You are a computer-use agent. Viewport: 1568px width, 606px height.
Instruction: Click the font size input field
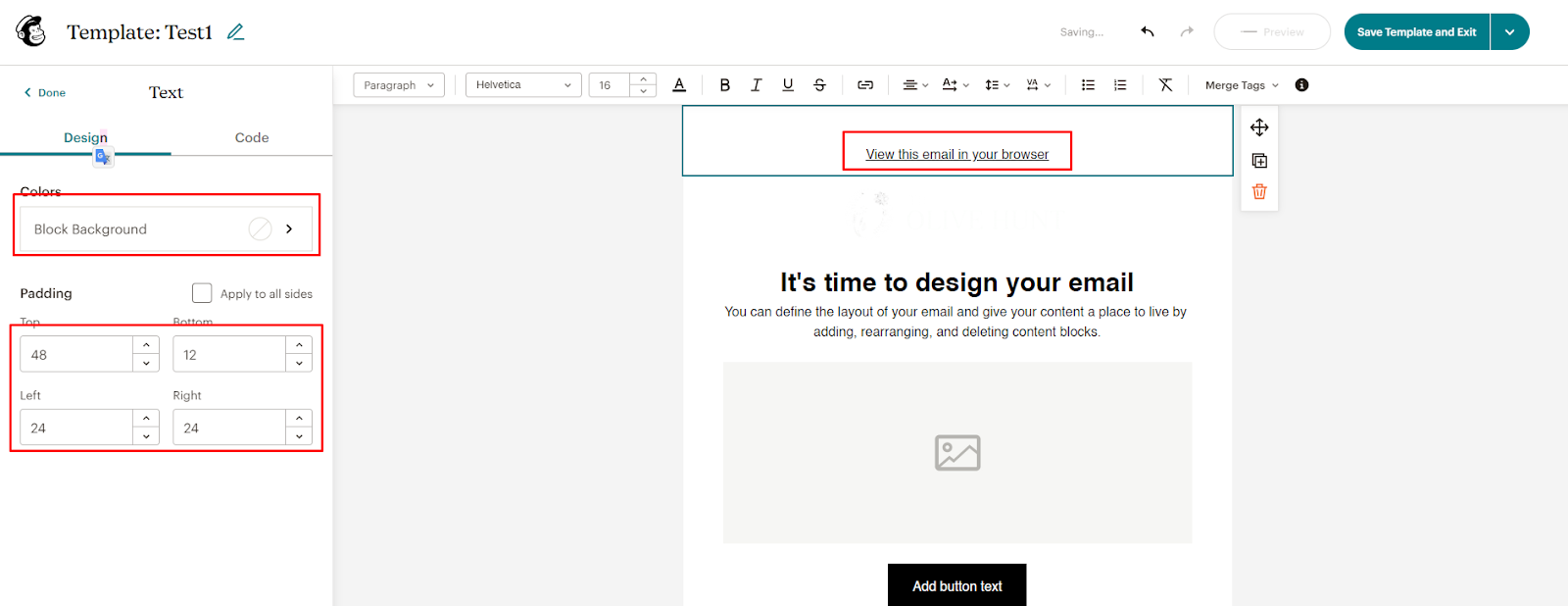click(x=610, y=85)
